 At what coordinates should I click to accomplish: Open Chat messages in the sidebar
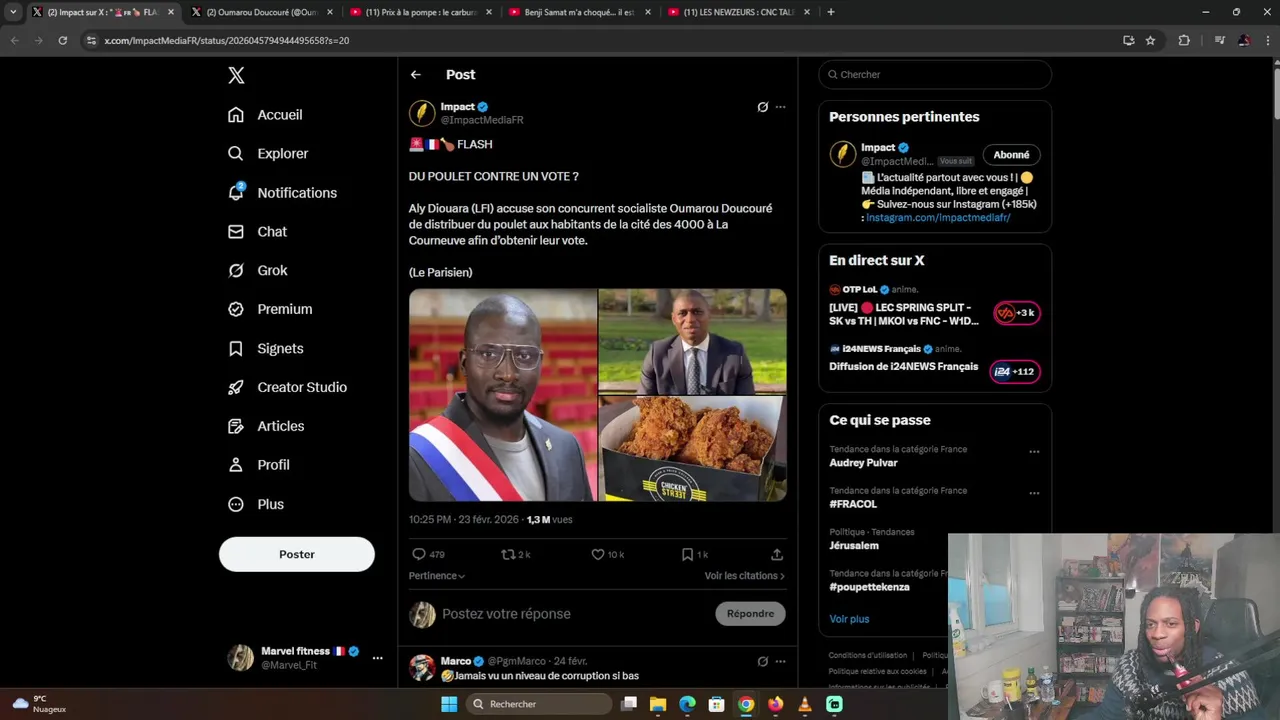click(258, 232)
